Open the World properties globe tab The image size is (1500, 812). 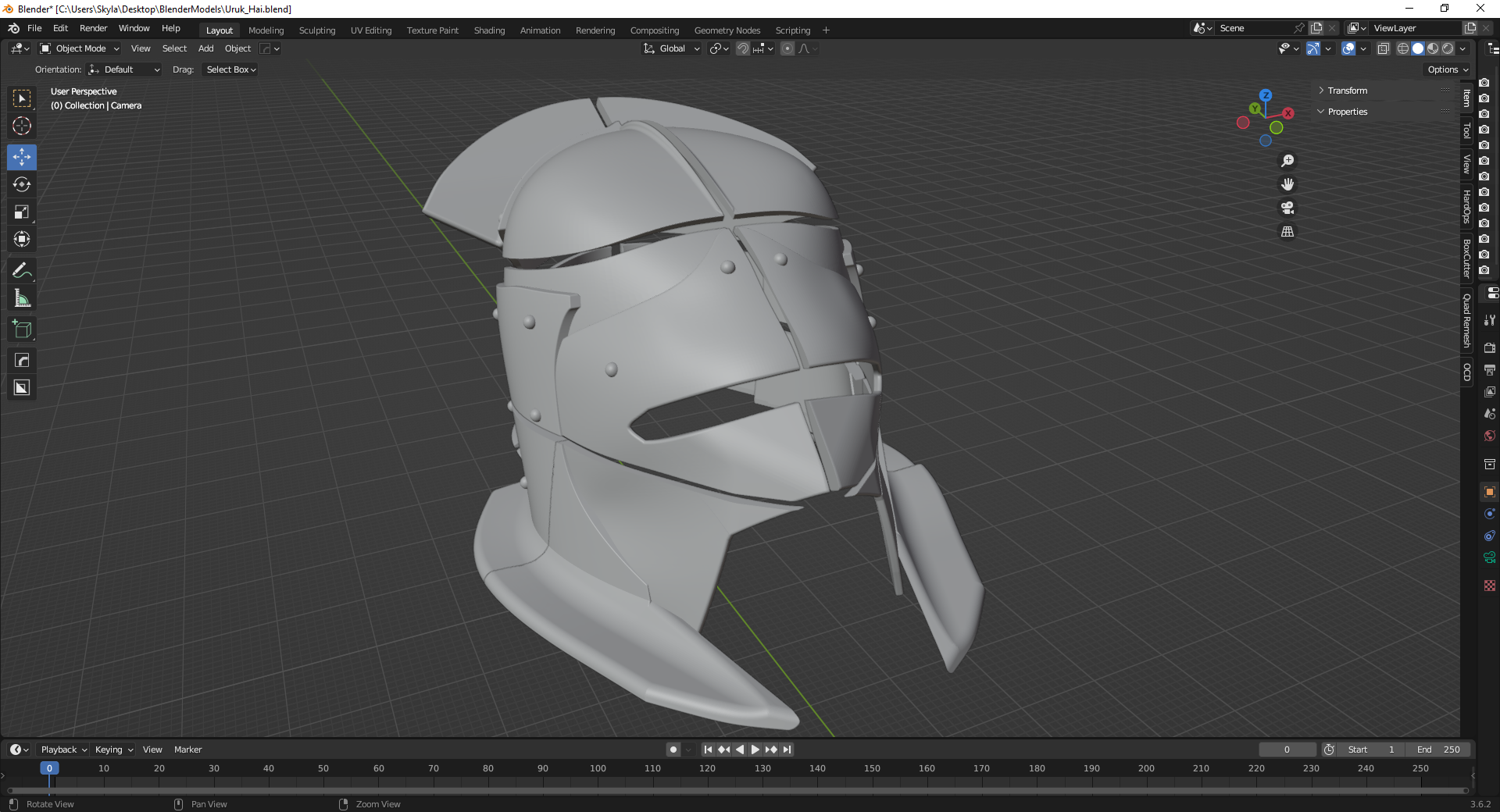point(1490,436)
